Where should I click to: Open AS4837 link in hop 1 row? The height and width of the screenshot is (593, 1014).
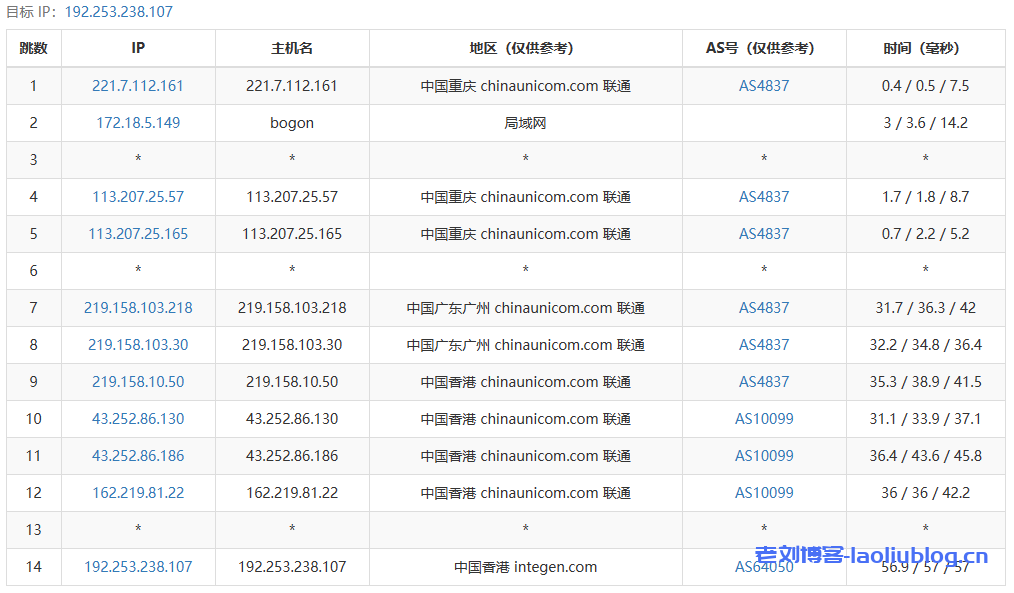tap(764, 85)
